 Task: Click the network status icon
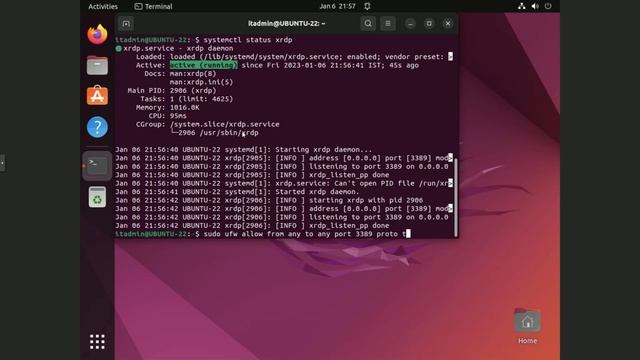(521, 7)
